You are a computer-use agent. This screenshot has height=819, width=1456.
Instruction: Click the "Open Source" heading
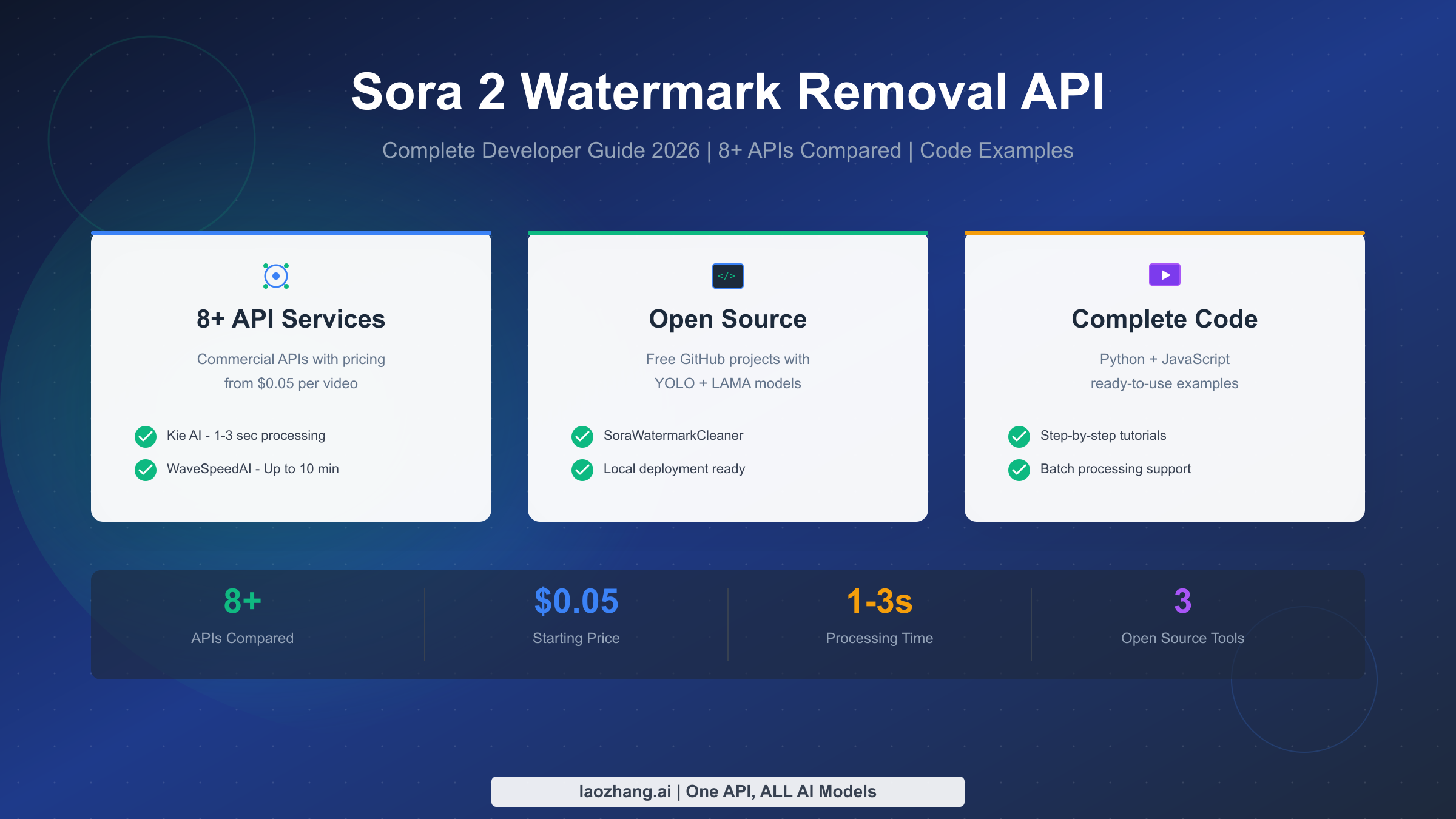click(x=727, y=318)
